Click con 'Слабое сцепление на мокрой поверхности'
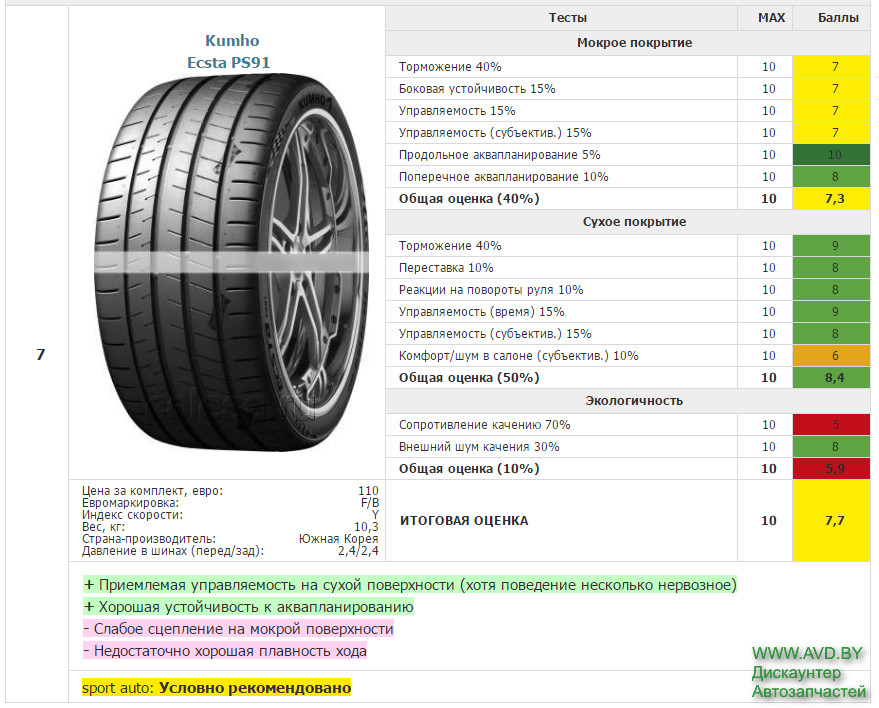Viewport: 879px width, 708px height. coord(238,629)
